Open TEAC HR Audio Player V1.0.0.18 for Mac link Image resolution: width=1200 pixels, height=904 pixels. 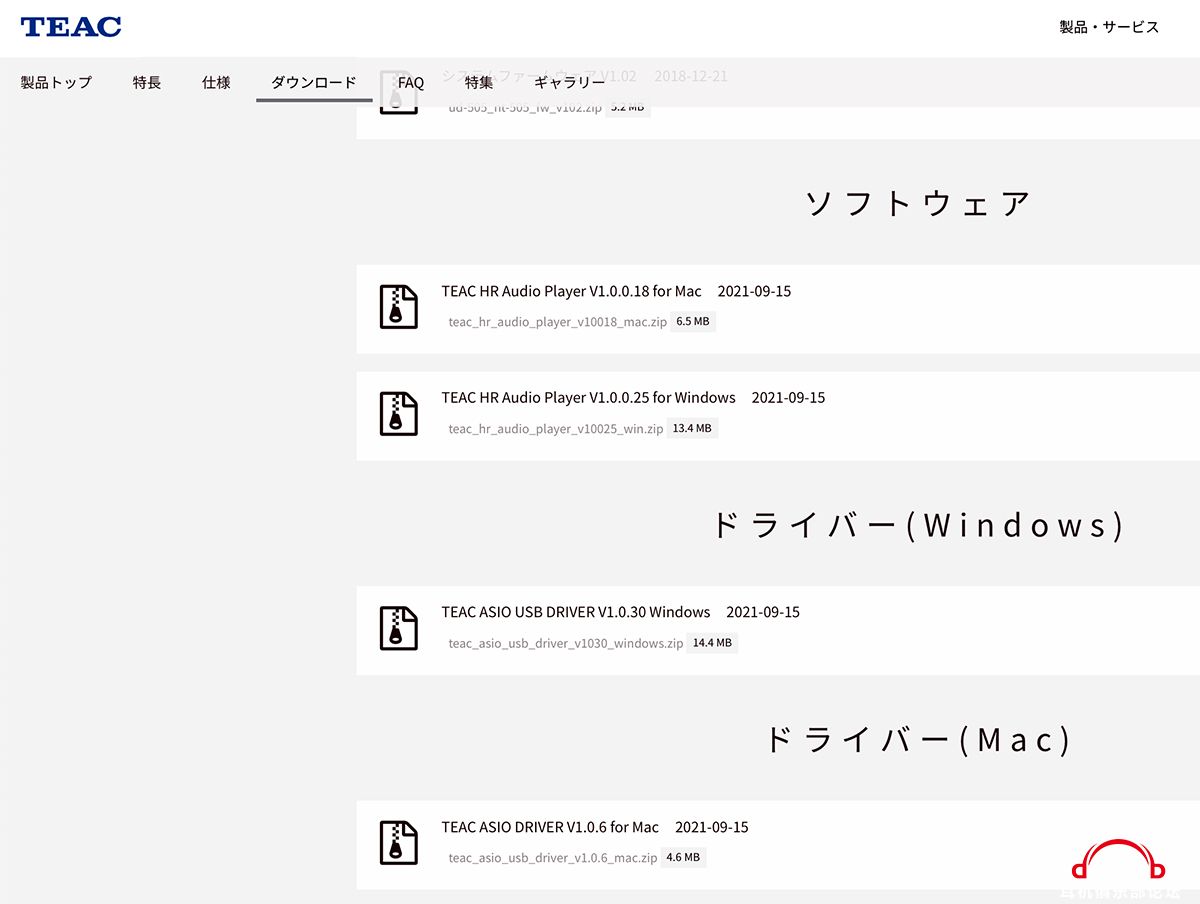point(571,292)
